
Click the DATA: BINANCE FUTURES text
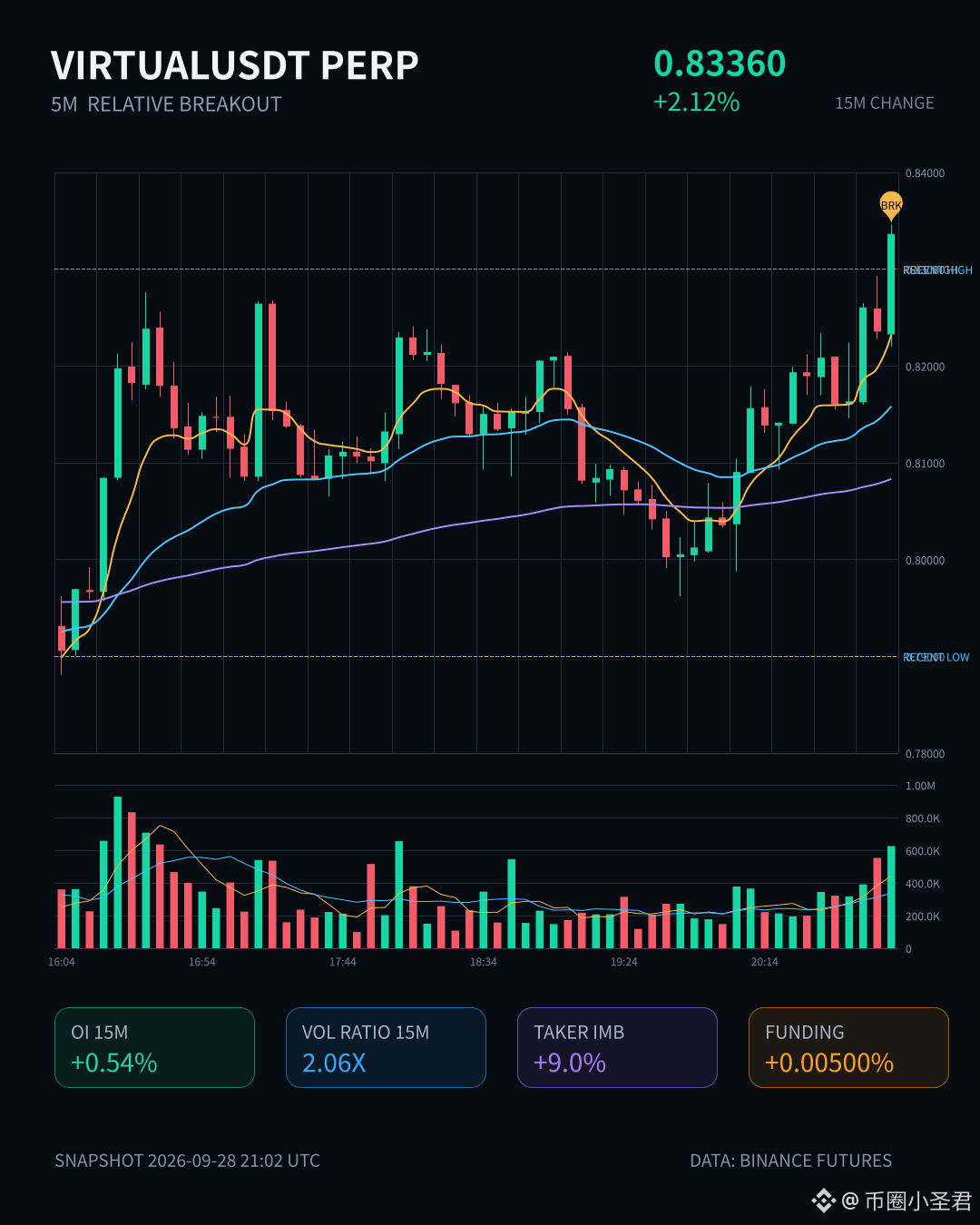[x=791, y=1161]
